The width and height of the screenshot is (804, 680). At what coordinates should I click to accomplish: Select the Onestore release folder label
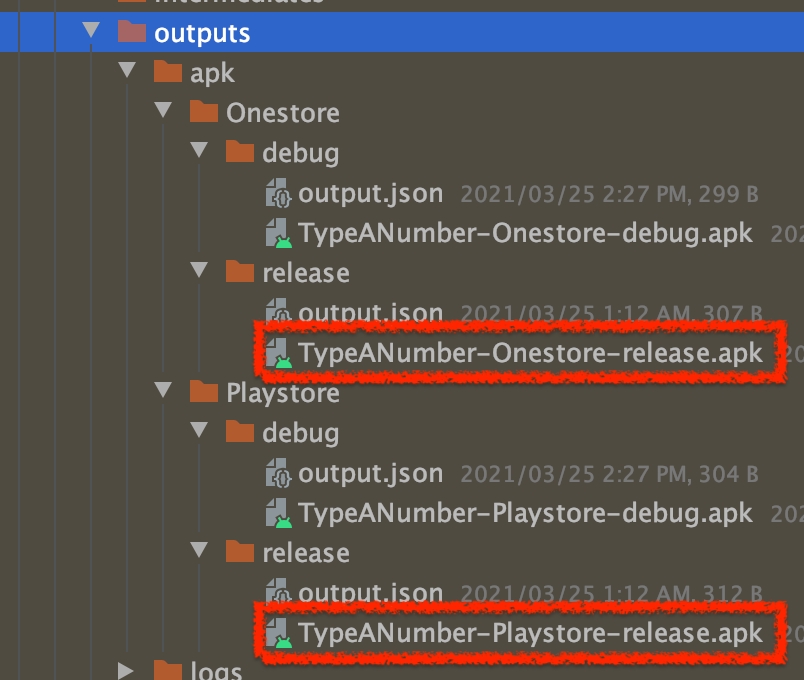pos(305,273)
